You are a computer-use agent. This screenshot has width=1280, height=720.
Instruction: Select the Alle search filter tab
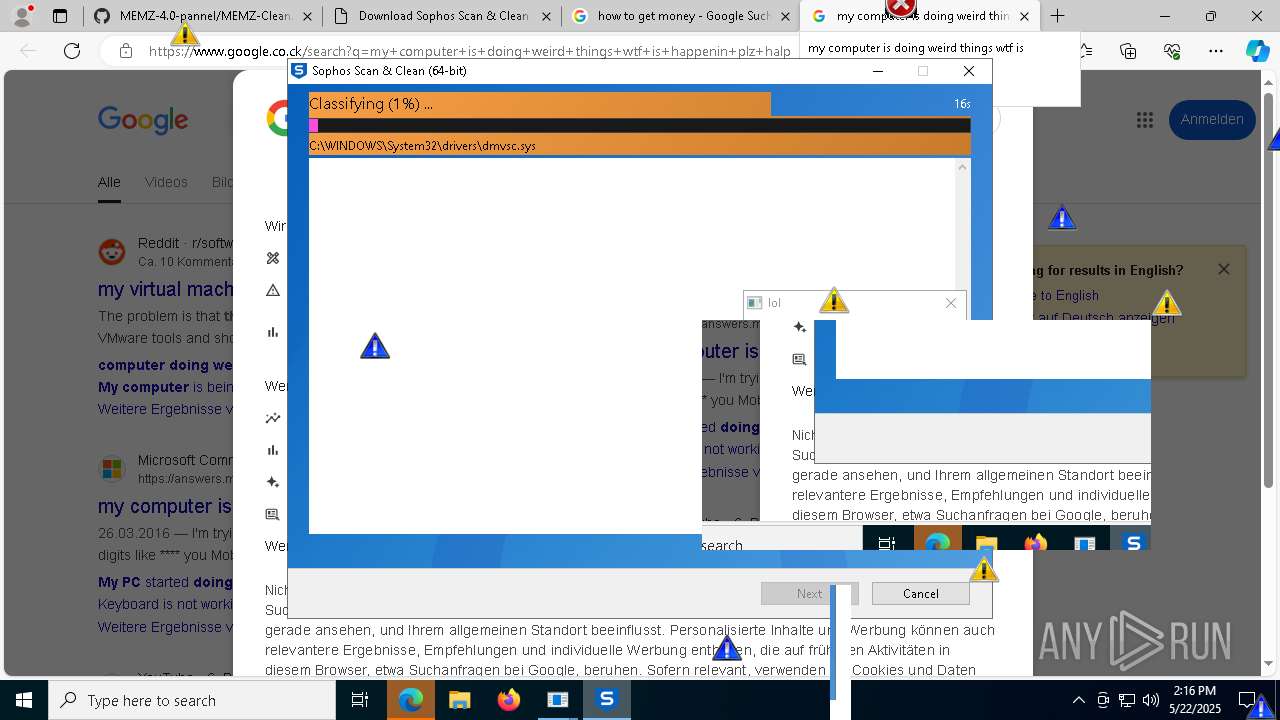pyautogui.click(x=109, y=182)
